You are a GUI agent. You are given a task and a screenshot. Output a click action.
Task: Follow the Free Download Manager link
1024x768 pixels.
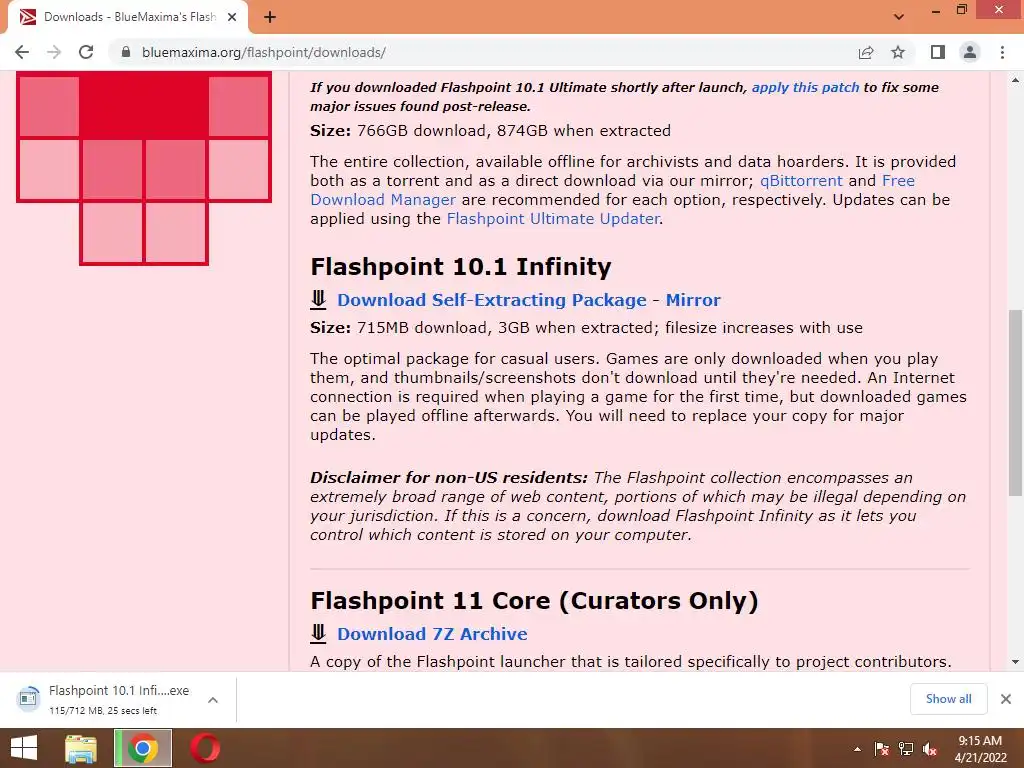613,190
